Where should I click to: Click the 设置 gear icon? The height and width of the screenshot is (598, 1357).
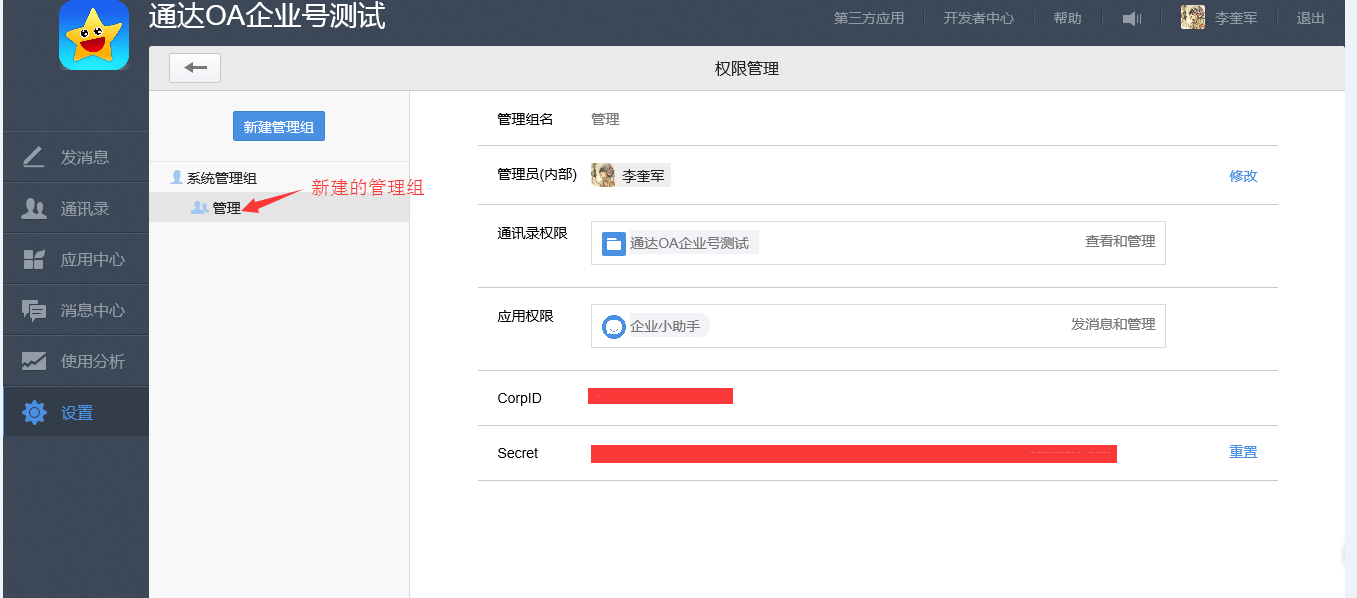pyautogui.click(x=34, y=412)
